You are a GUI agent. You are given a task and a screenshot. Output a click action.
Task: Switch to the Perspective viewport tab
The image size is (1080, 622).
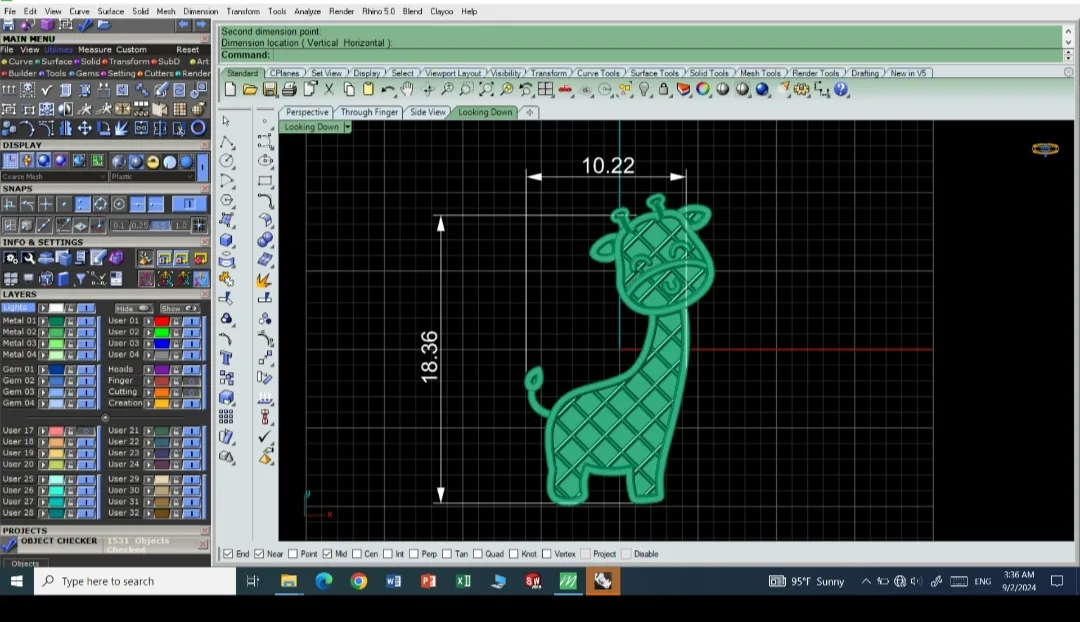point(307,112)
